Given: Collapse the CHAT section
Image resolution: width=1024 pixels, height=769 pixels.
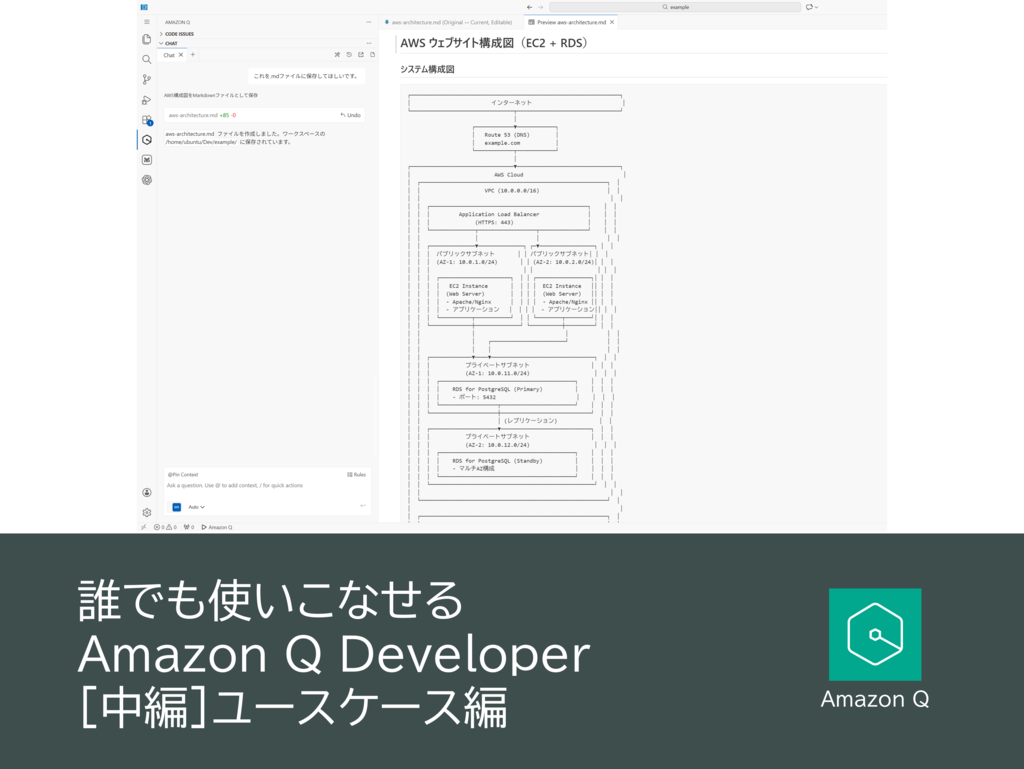Looking at the screenshot, I should (x=171, y=44).
